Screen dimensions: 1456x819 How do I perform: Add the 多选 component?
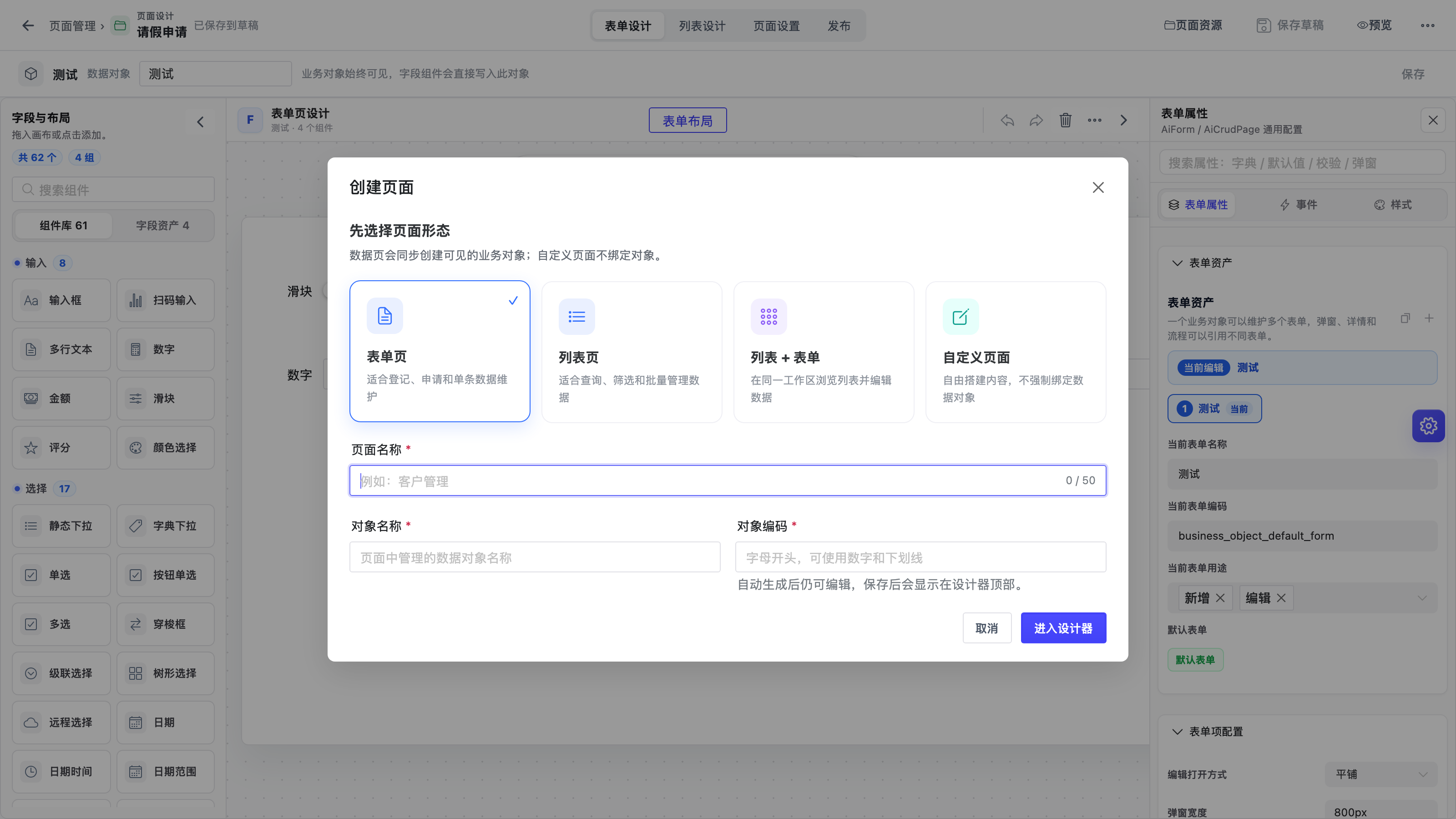61,624
